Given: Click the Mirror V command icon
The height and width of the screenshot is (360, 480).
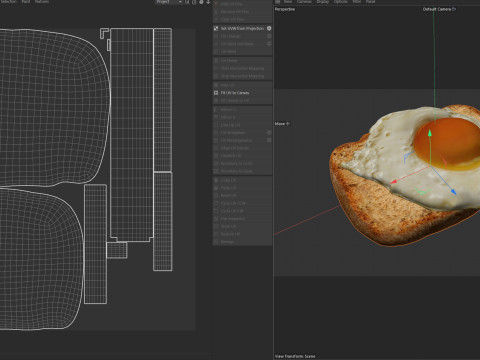Looking at the screenshot, I should tap(216, 117).
